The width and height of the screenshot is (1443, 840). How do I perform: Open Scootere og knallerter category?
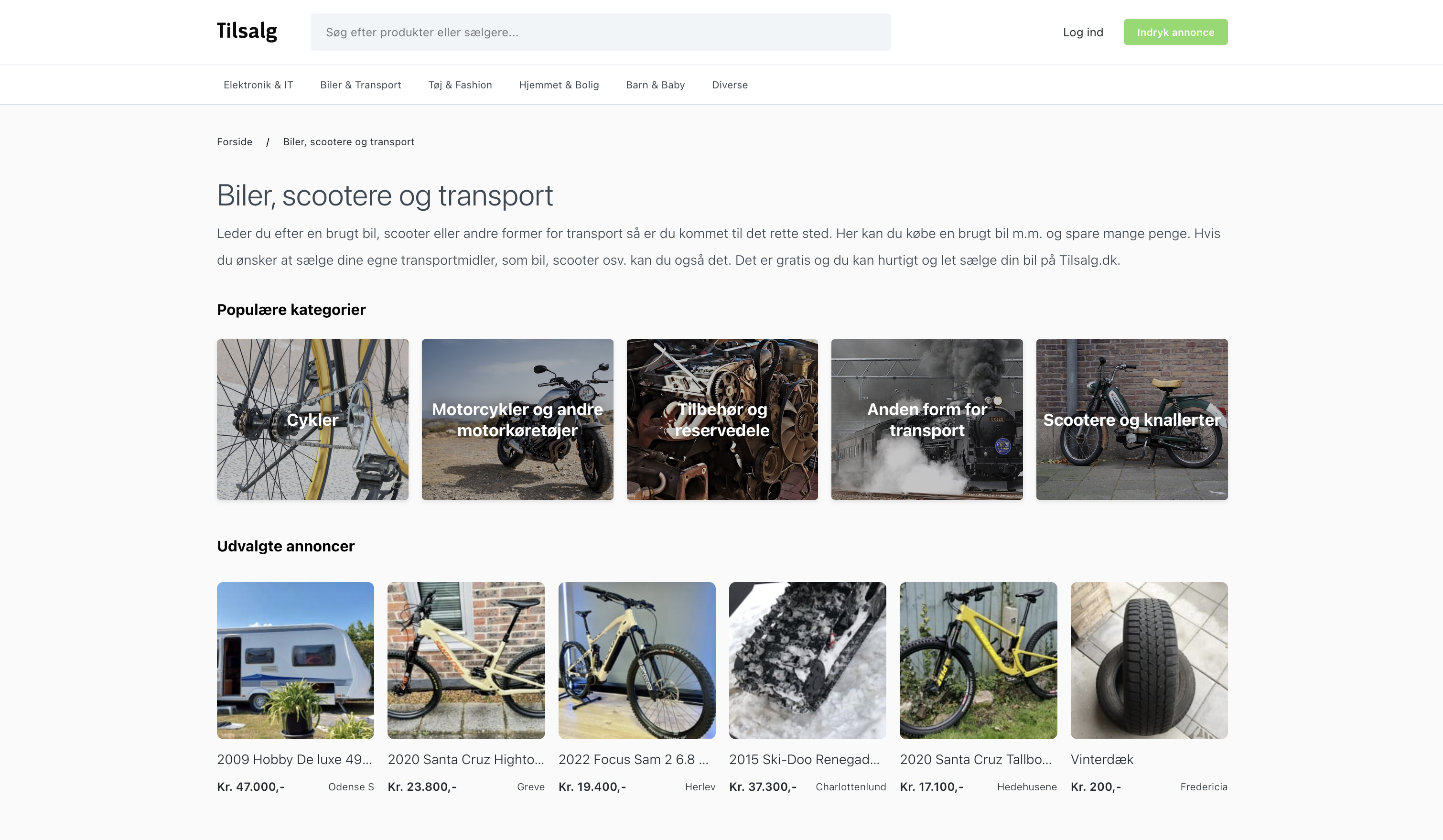point(1131,419)
